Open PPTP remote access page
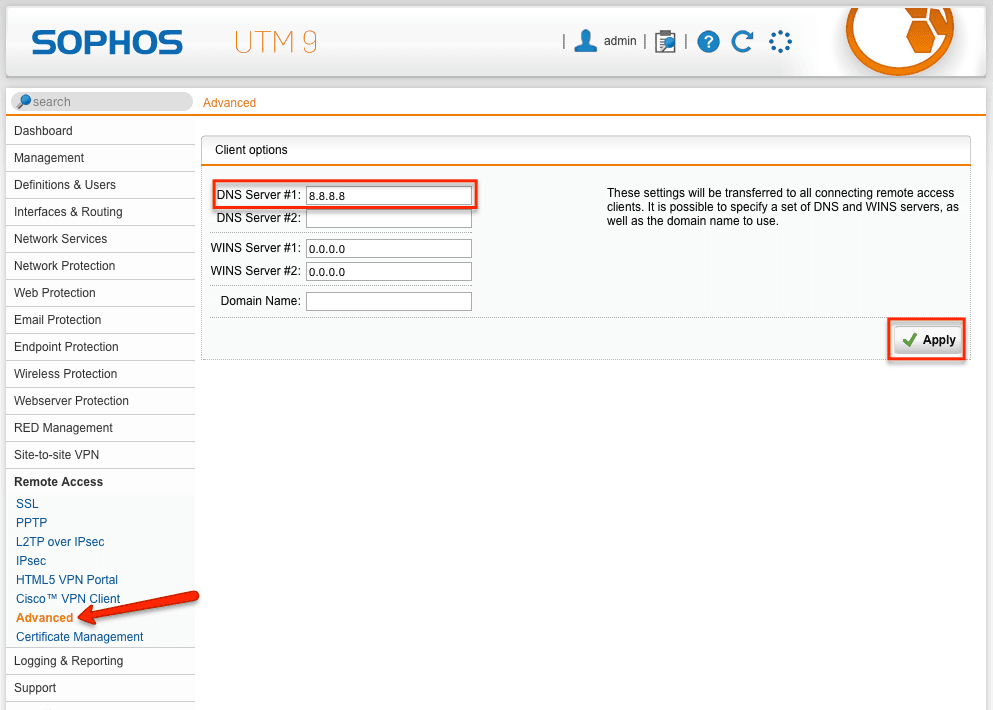The width and height of the screenshot is (993, 710). pos(32,523)
